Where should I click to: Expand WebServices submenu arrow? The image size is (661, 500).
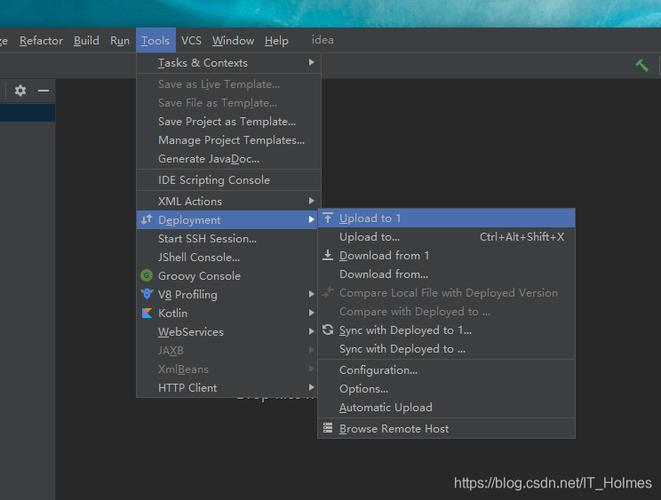click(311, 331)
